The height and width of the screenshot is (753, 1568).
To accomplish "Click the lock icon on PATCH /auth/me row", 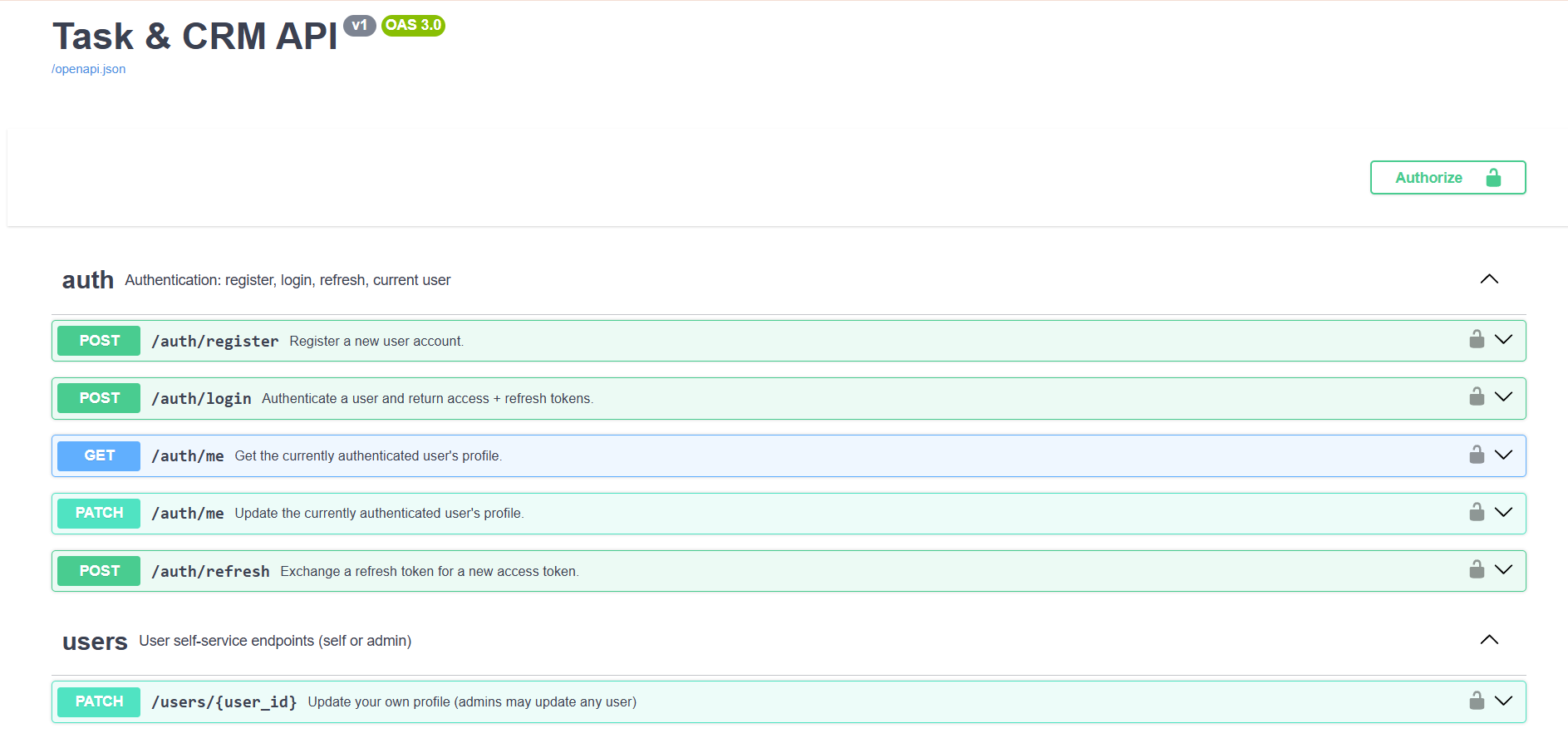I will pyautogui.click(x=1477, y=512).
